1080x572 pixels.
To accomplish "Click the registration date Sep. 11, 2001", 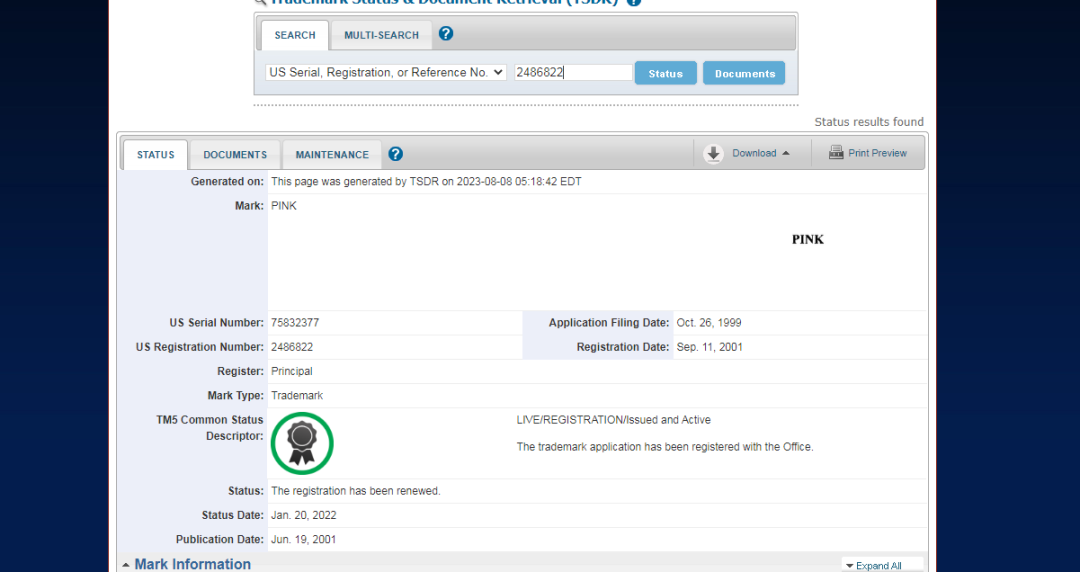I will (709, 347).
